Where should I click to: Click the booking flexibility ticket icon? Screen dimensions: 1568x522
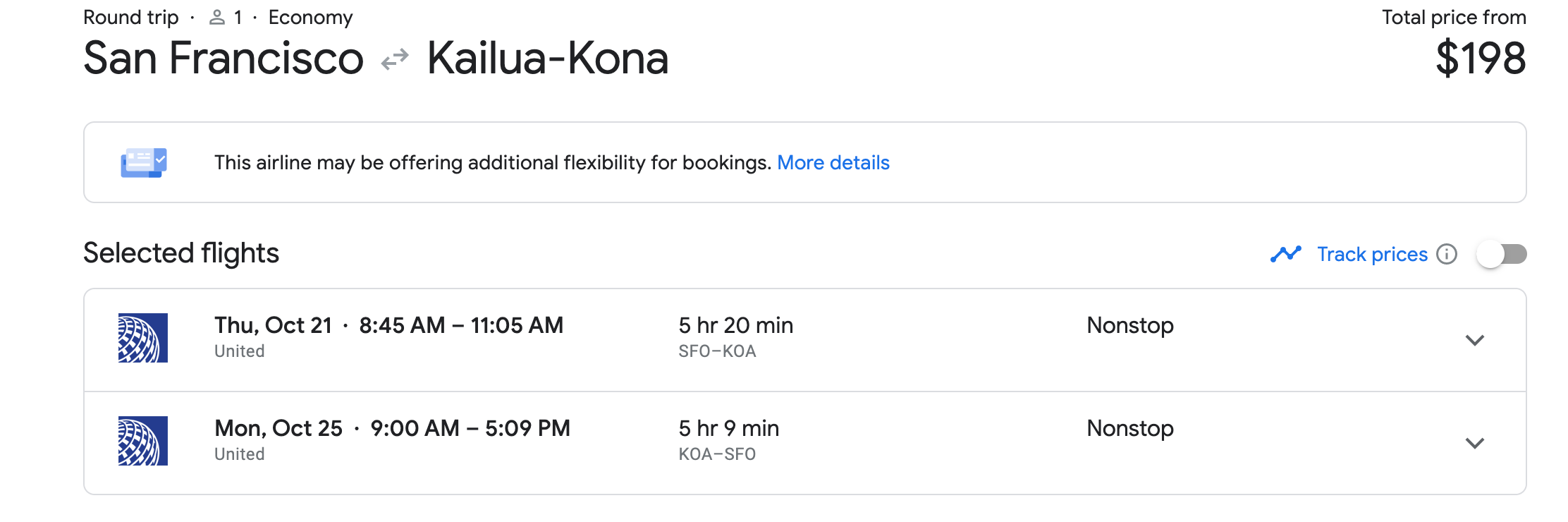143,163
